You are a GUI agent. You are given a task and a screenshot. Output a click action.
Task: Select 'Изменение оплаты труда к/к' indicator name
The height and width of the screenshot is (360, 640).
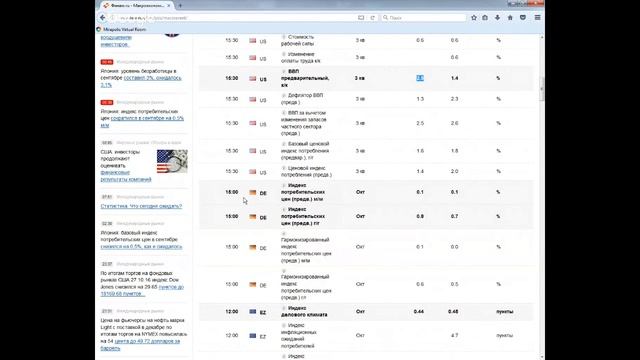point(301,57)
